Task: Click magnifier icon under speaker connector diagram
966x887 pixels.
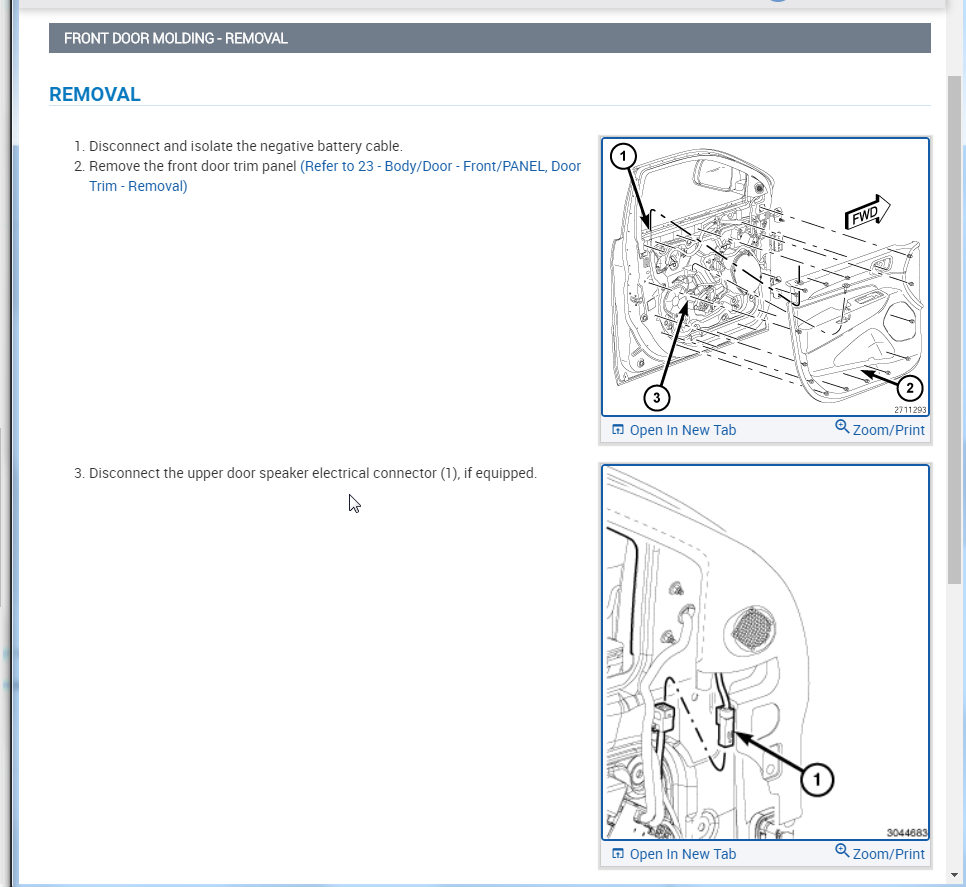Action: tap(842, 850)
